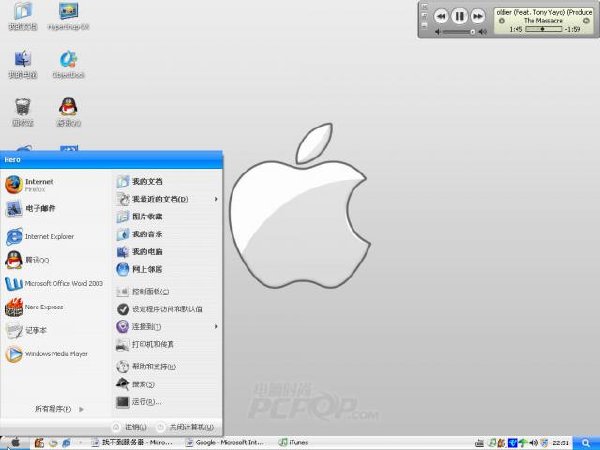Screen dimensions: 600x450
Task: Pause playback in iTunes mini player
Action: (x=459, y=16)
